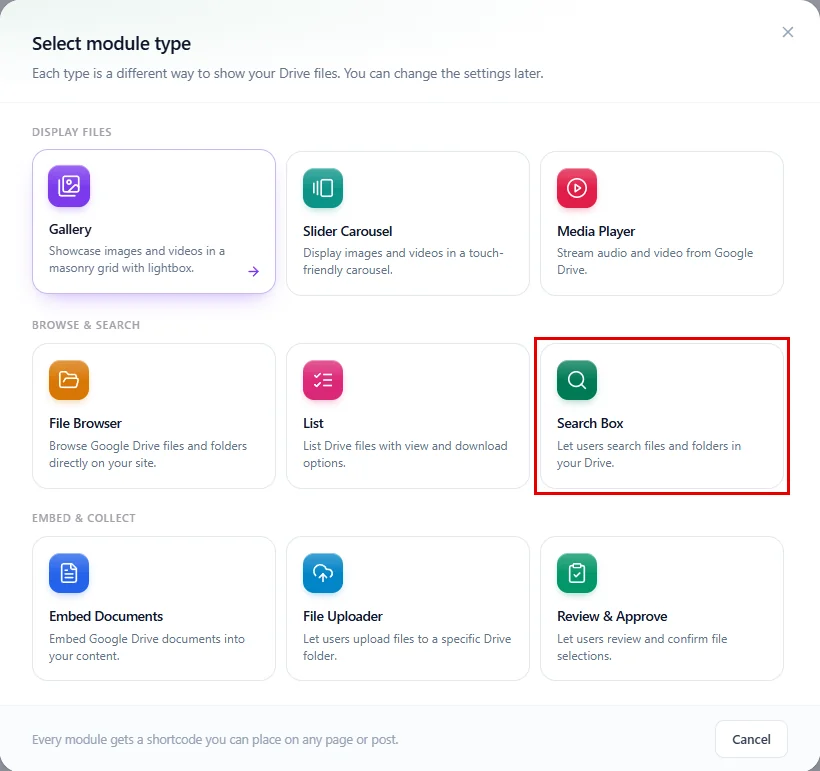Image resolution: width=820 pixels, height=771 pixels.
Task: Click the File Uploader cloud icon
Action: tap(323, 573)
